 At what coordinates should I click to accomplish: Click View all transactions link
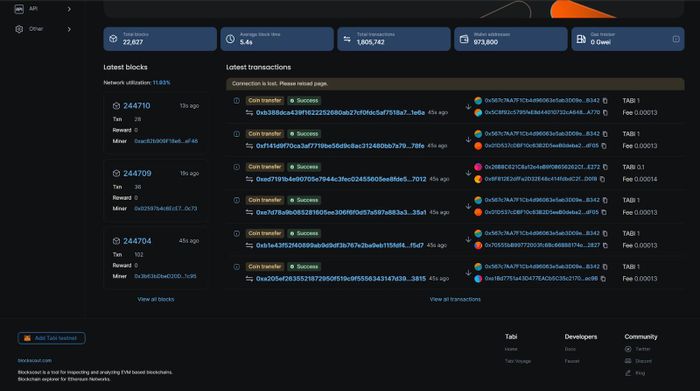pos(455,299)
